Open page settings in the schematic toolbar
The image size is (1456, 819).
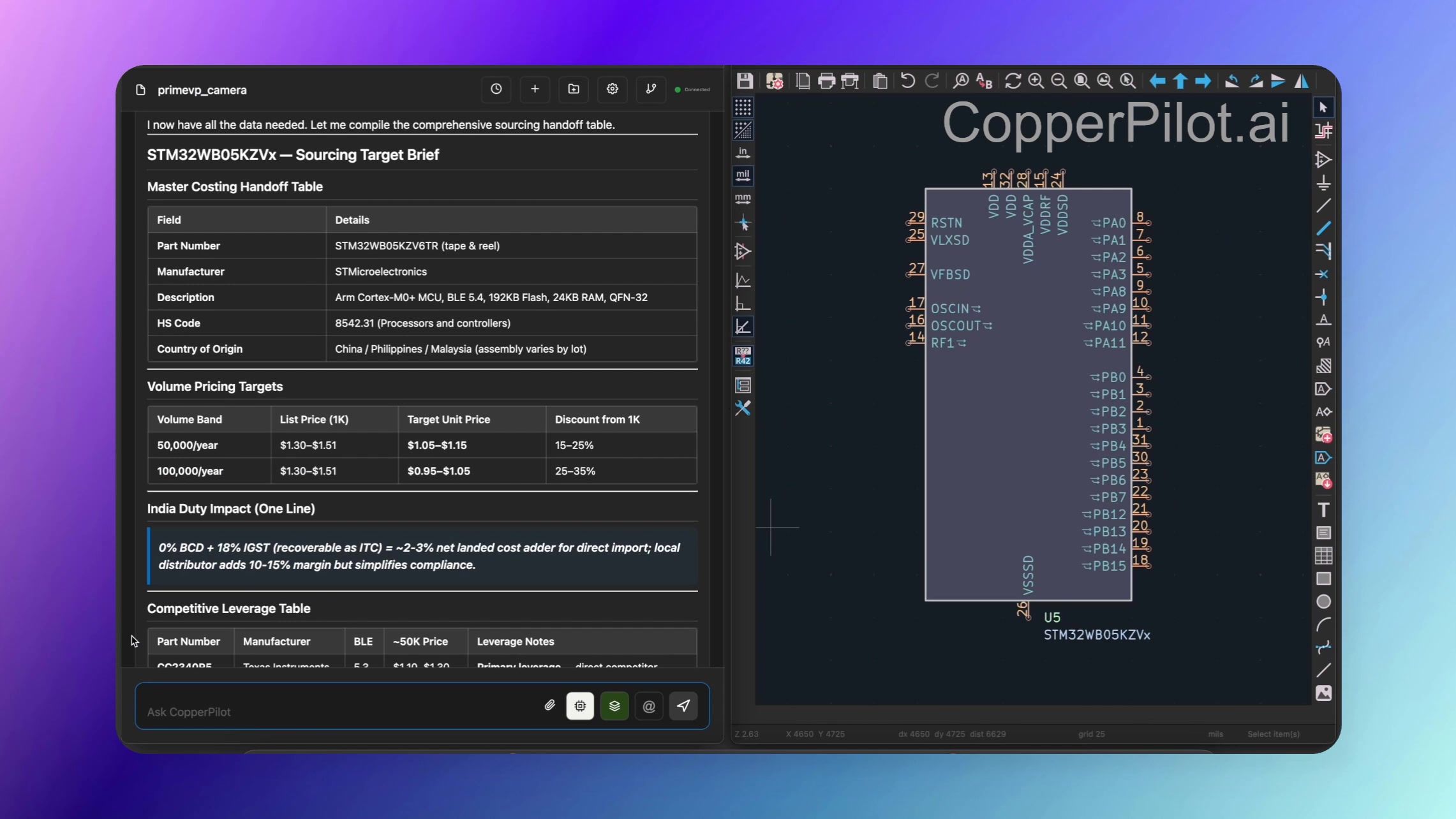coord(803,81)
